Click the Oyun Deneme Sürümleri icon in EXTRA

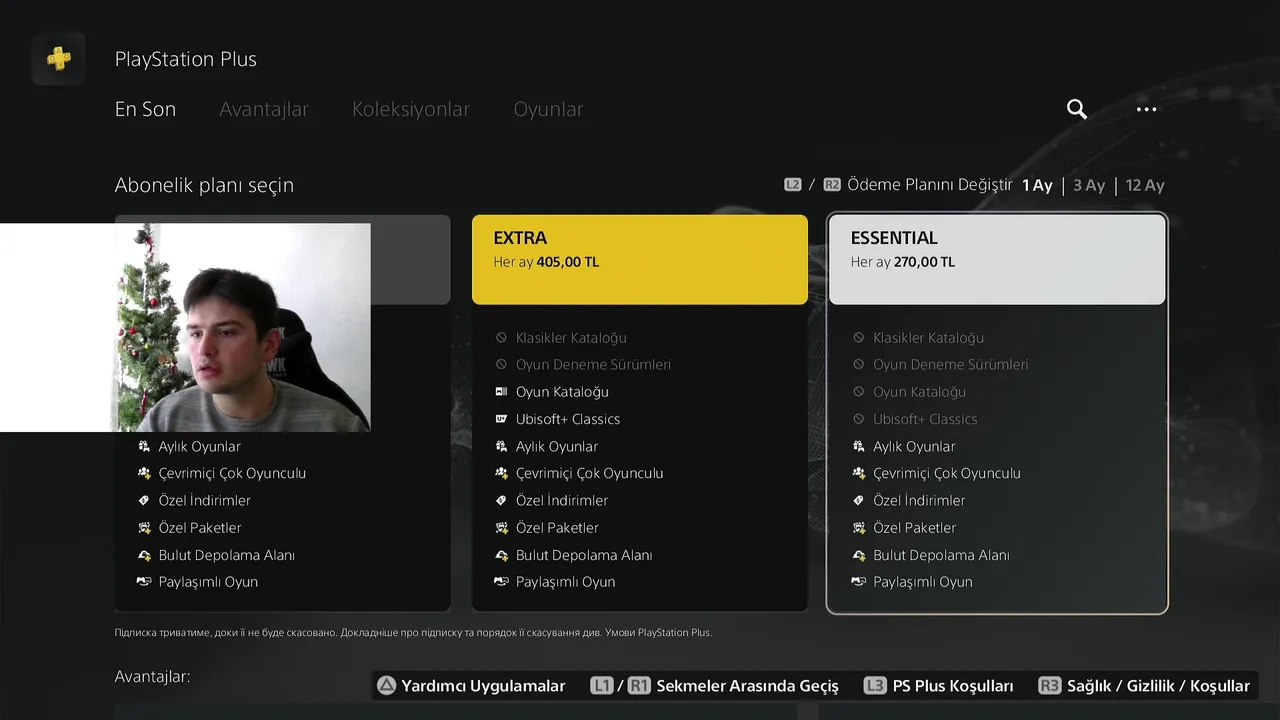tap(501, 365)
